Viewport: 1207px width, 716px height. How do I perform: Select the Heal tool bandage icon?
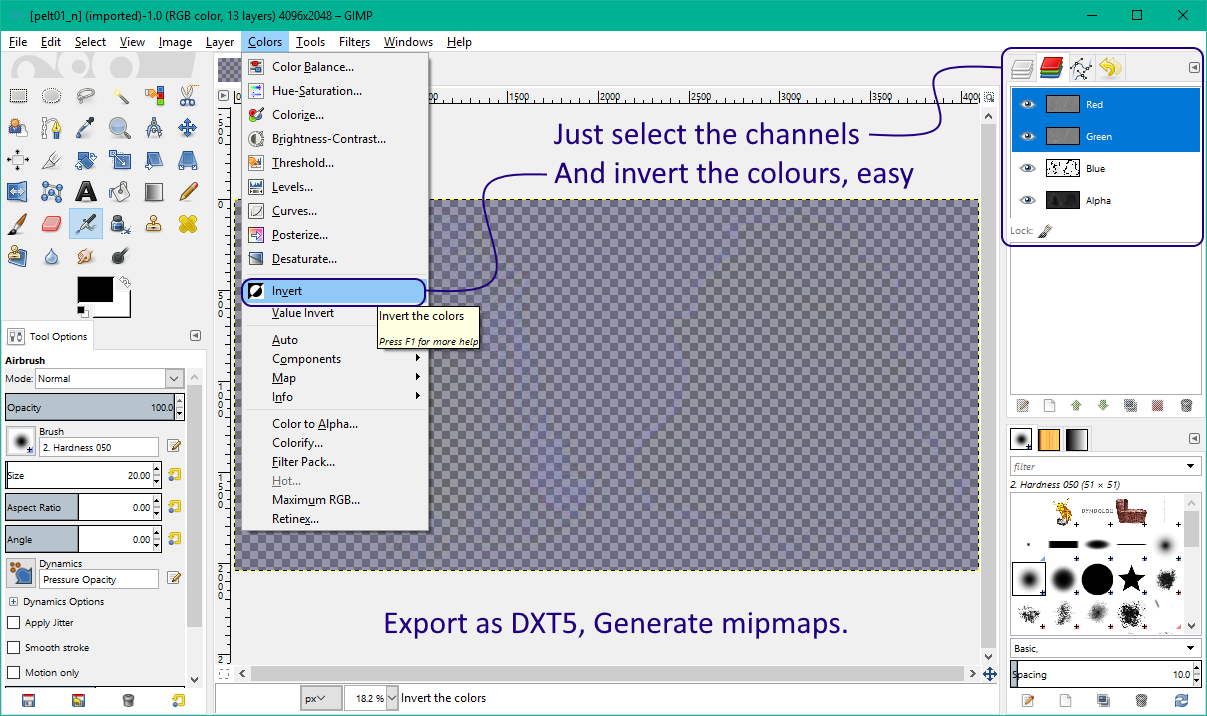[188, 224]
